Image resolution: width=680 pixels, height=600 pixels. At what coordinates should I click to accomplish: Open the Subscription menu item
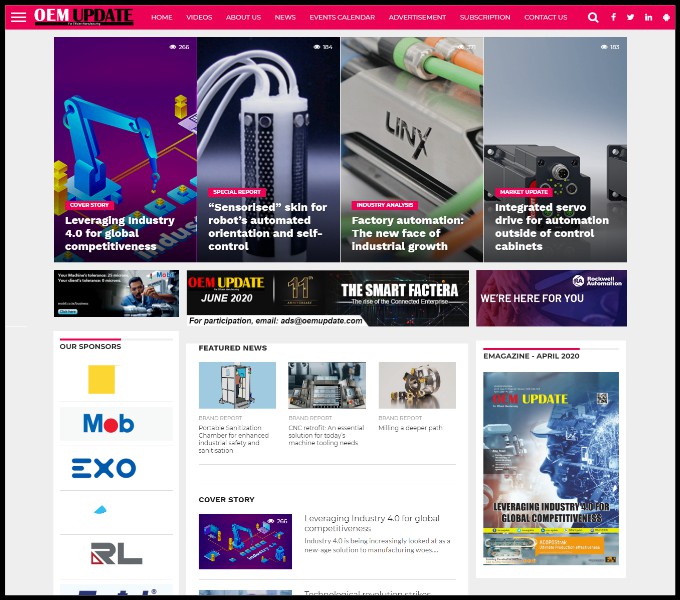pyautogui.click(x=485, y=17)
